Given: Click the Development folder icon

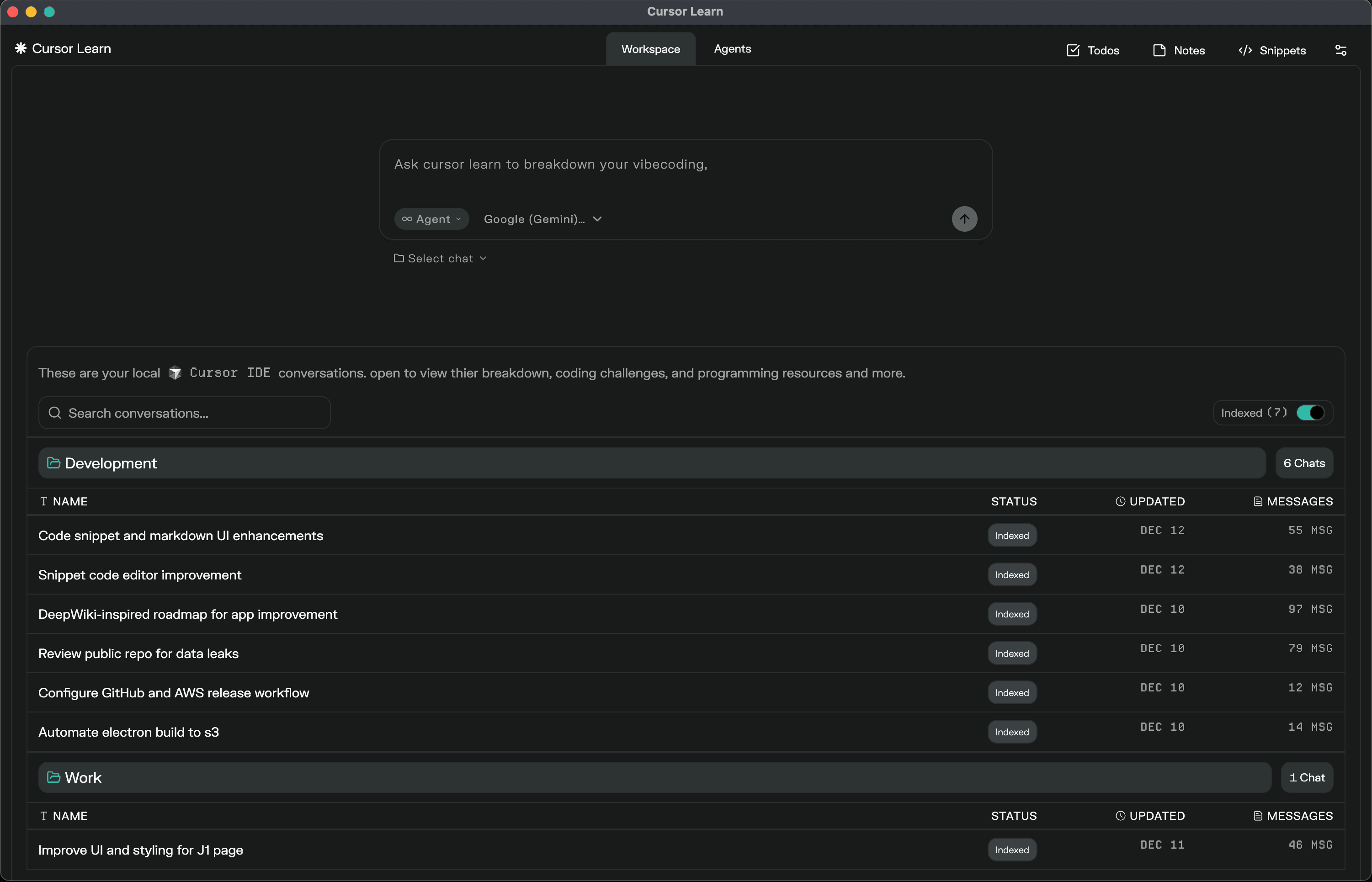Looking at the screenshot, I should pos(53,463).
